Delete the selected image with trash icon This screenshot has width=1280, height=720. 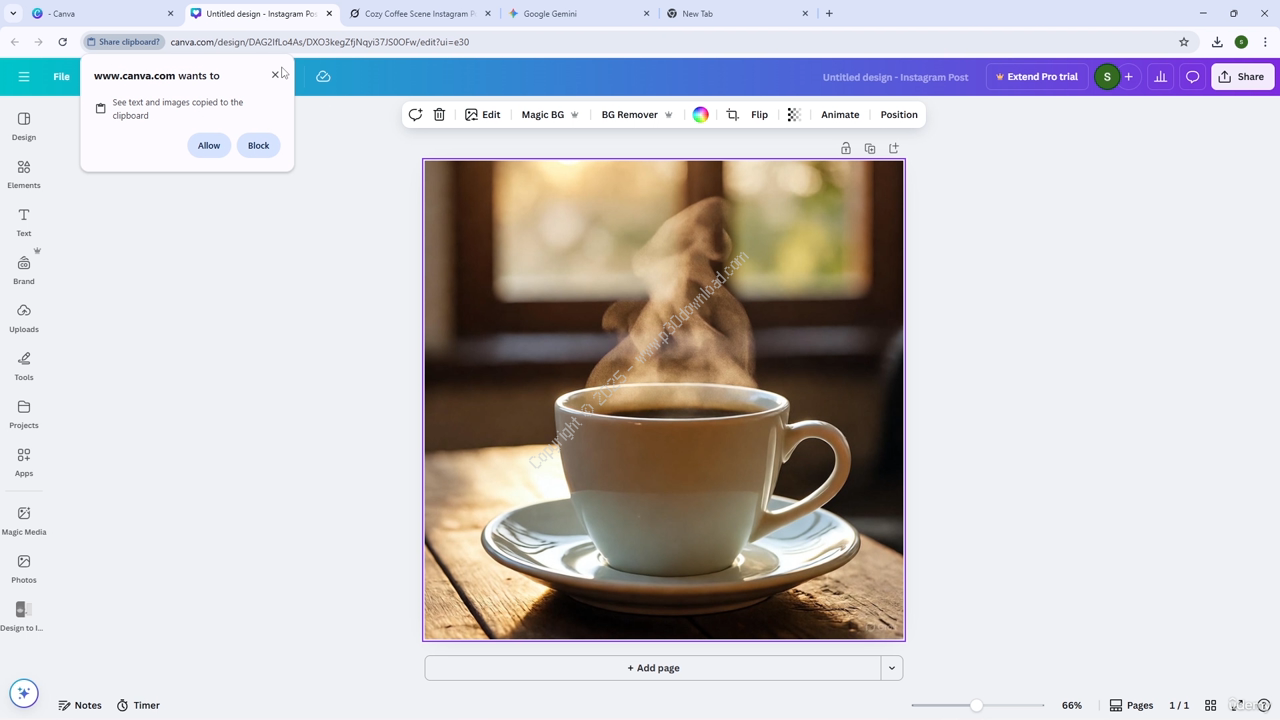click(x=439, y=115)
